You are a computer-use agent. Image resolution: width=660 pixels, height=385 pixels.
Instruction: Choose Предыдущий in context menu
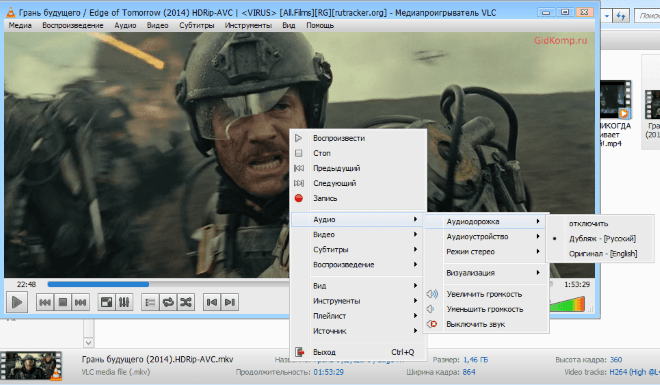click(359, 168)
